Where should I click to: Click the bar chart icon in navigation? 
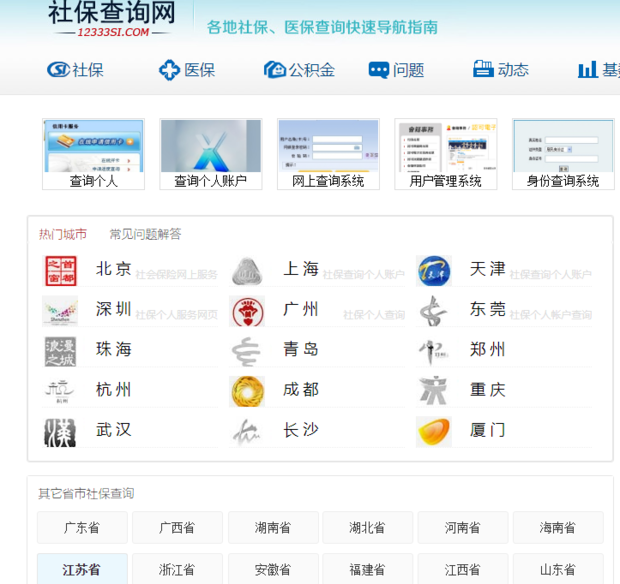click(588, 70)
